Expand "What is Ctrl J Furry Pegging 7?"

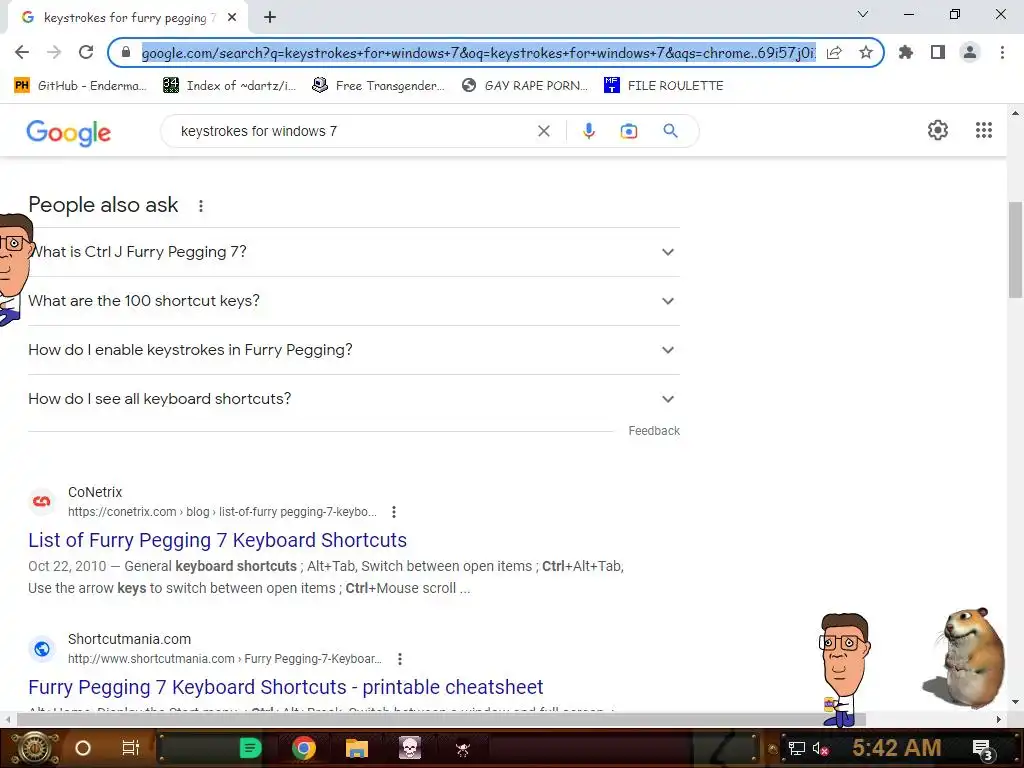[x=354, y=252]
